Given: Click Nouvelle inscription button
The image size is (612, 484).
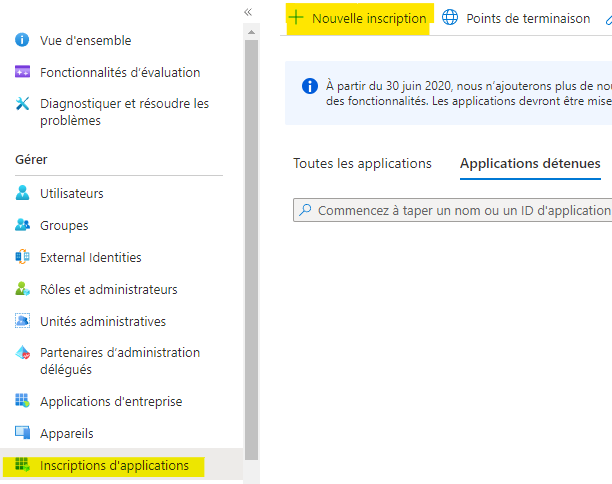Looking at the screenshot, I should pos(358,19).
